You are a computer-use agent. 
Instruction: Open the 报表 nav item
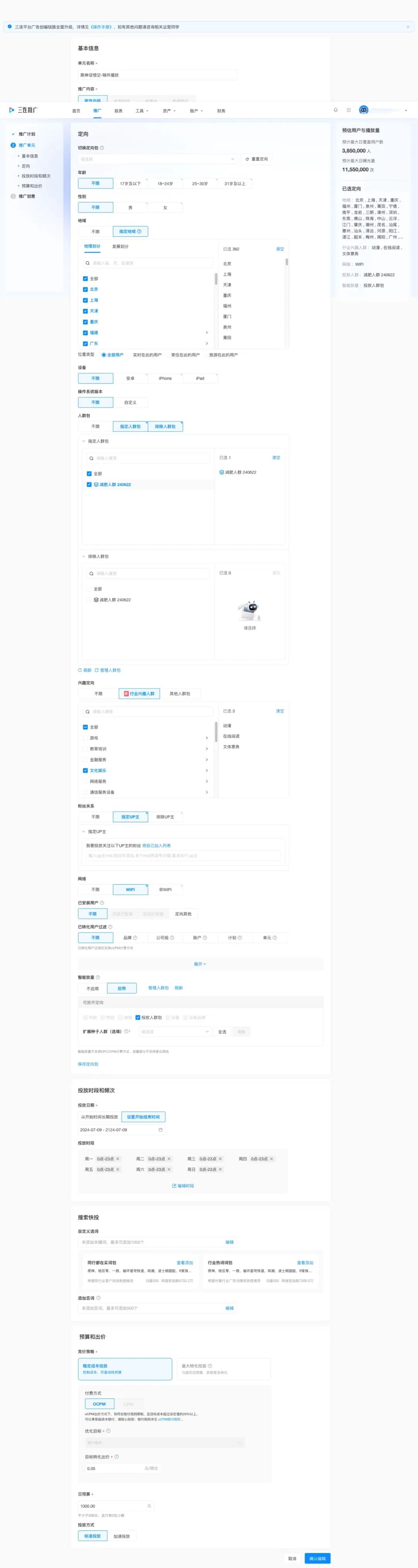click(119, 111)
